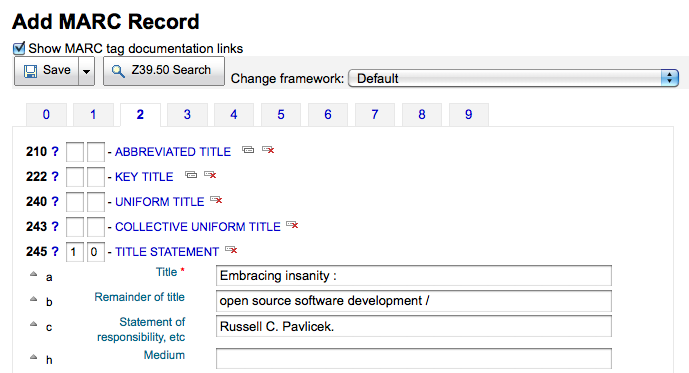Click the Medium input field

pyautogui.click(x=413, y=359)
